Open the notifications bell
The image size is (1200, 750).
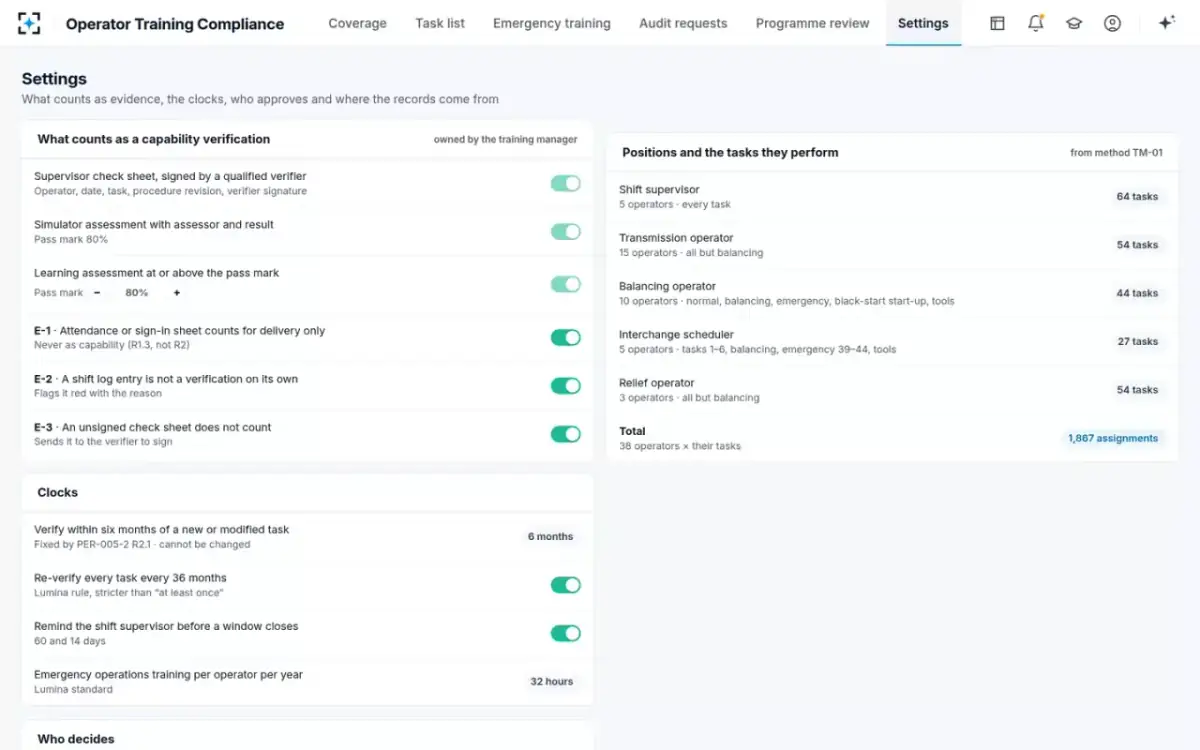pos(1036,23)
